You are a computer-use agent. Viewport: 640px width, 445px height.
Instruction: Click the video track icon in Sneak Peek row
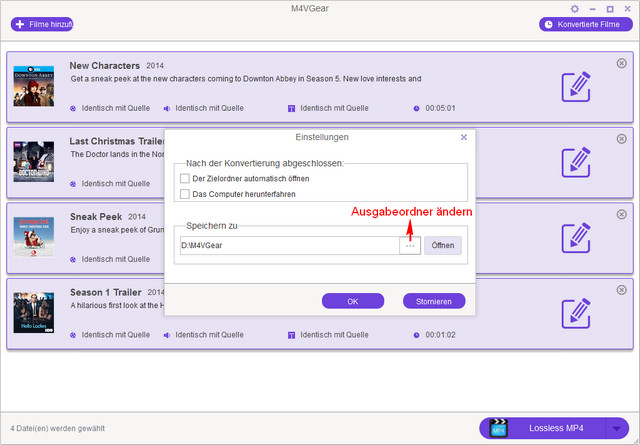coord(73,260)
